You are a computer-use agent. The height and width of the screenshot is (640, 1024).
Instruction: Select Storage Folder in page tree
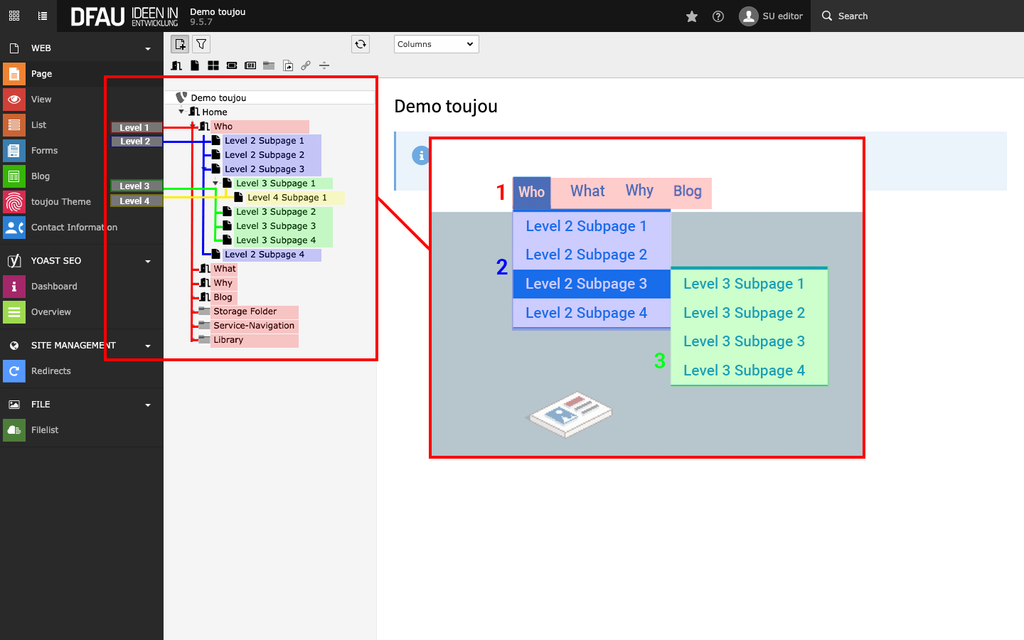pyautogui.click(x=244, y=312)
